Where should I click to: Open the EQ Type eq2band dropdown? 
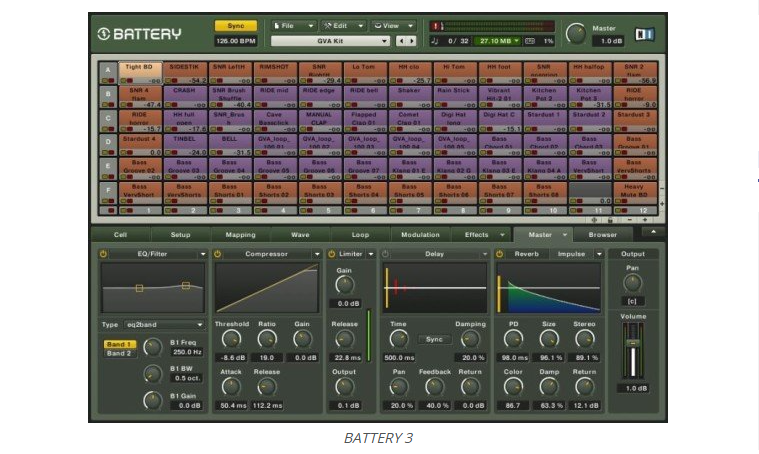(x=164, y=325)
